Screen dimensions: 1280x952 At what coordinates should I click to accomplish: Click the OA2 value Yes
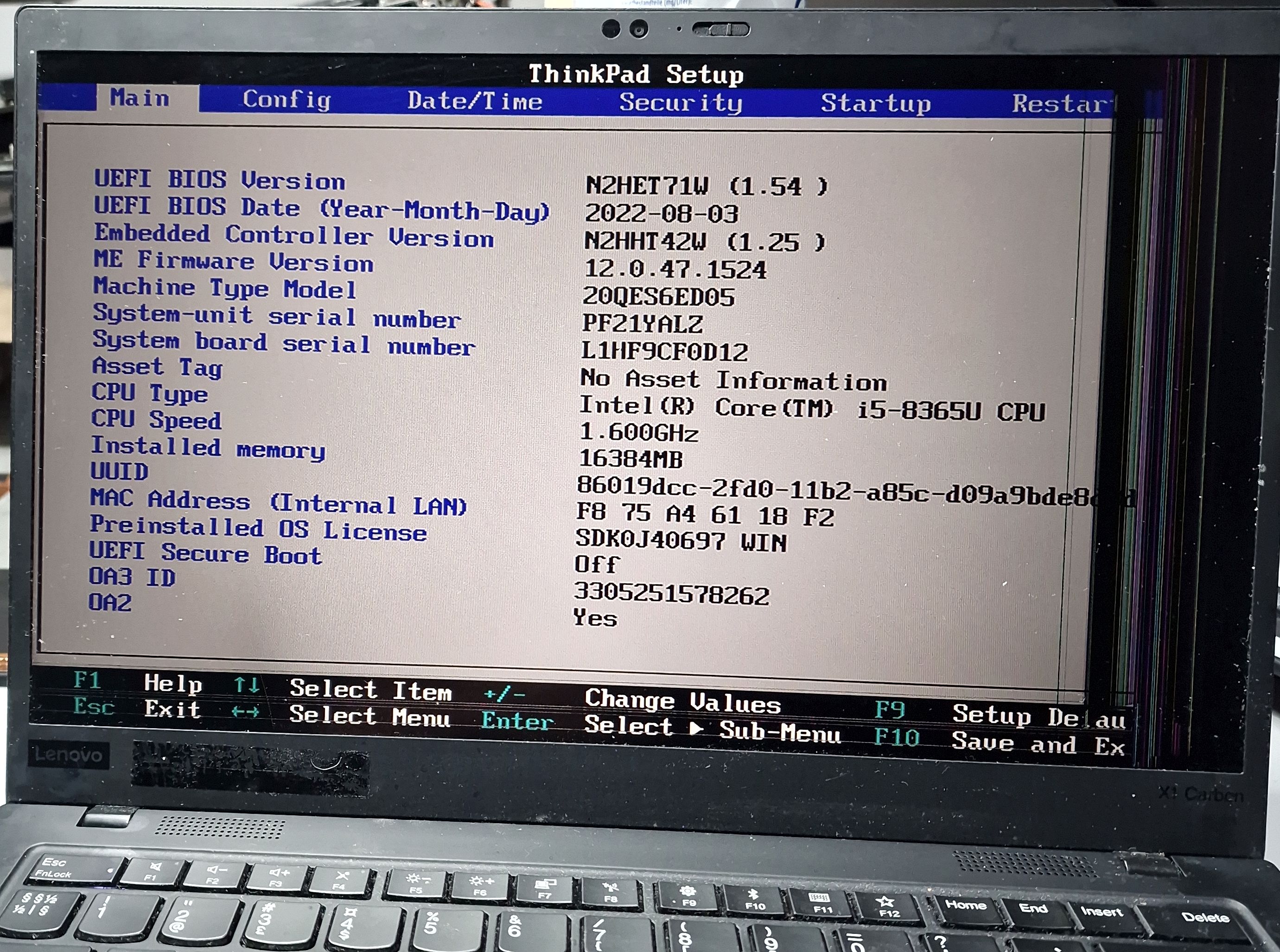(x=595, y=618)
